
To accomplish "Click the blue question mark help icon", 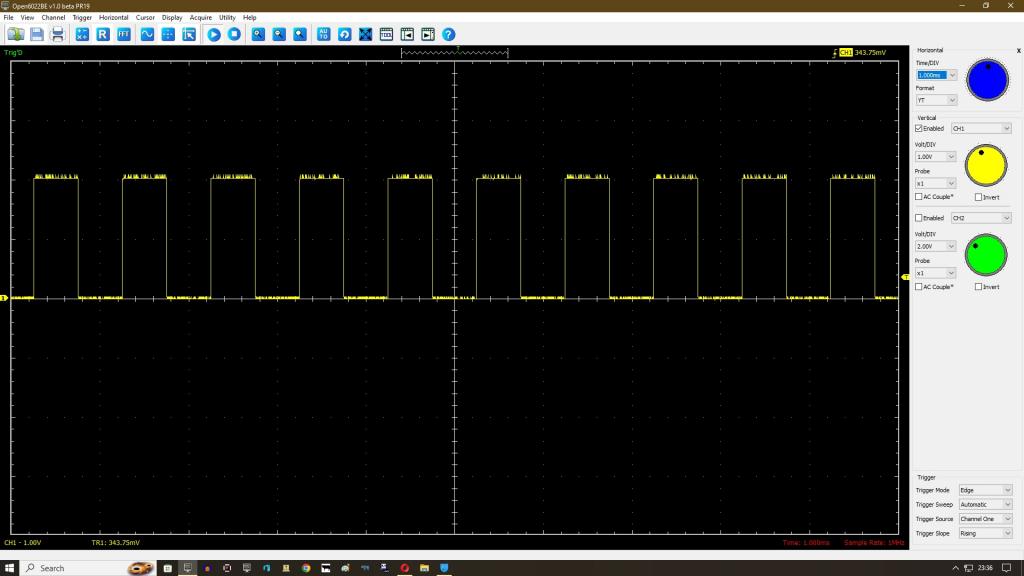I will click(x=449, y=34).
